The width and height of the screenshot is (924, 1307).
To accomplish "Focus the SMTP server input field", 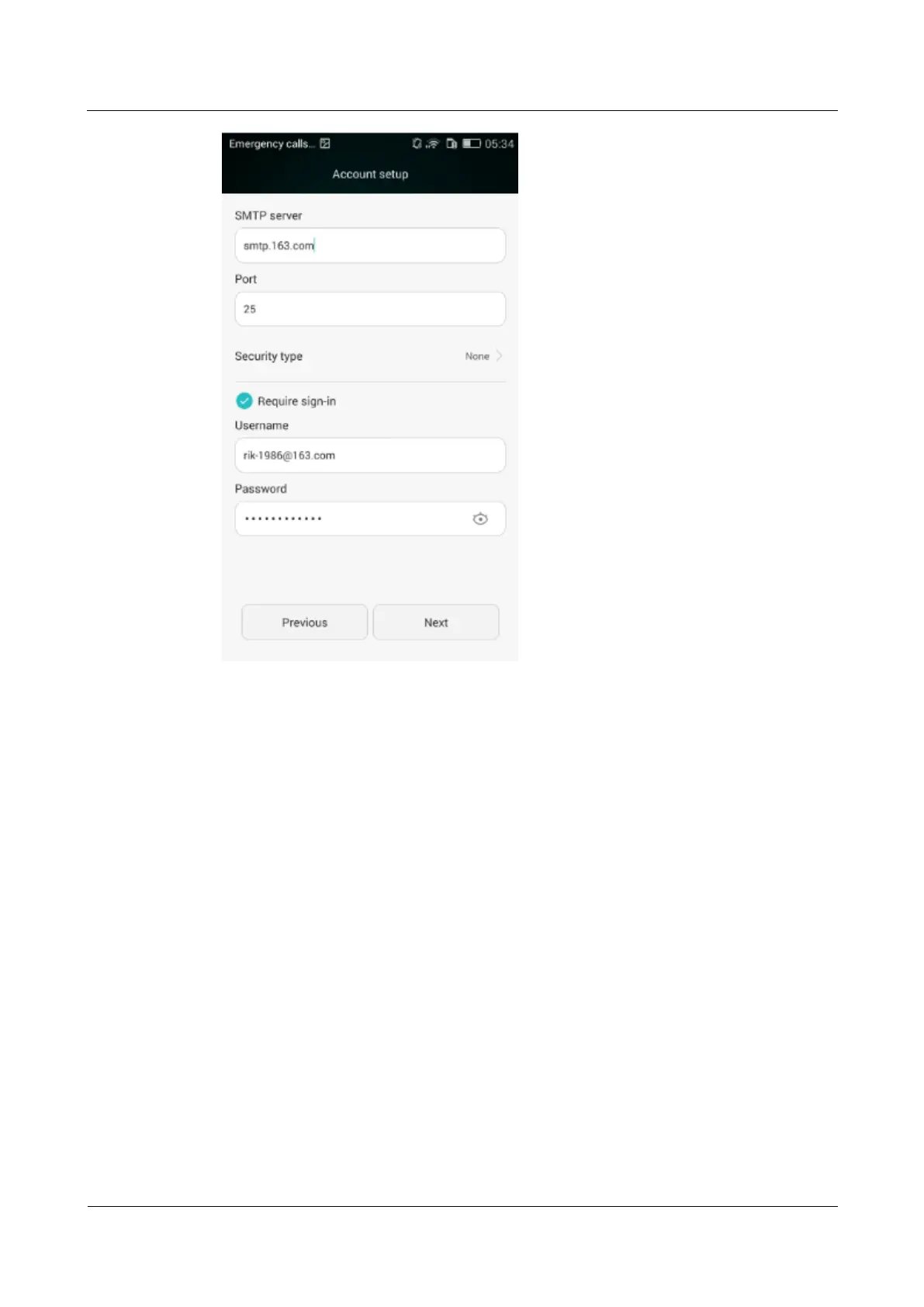I will (370, 245).
